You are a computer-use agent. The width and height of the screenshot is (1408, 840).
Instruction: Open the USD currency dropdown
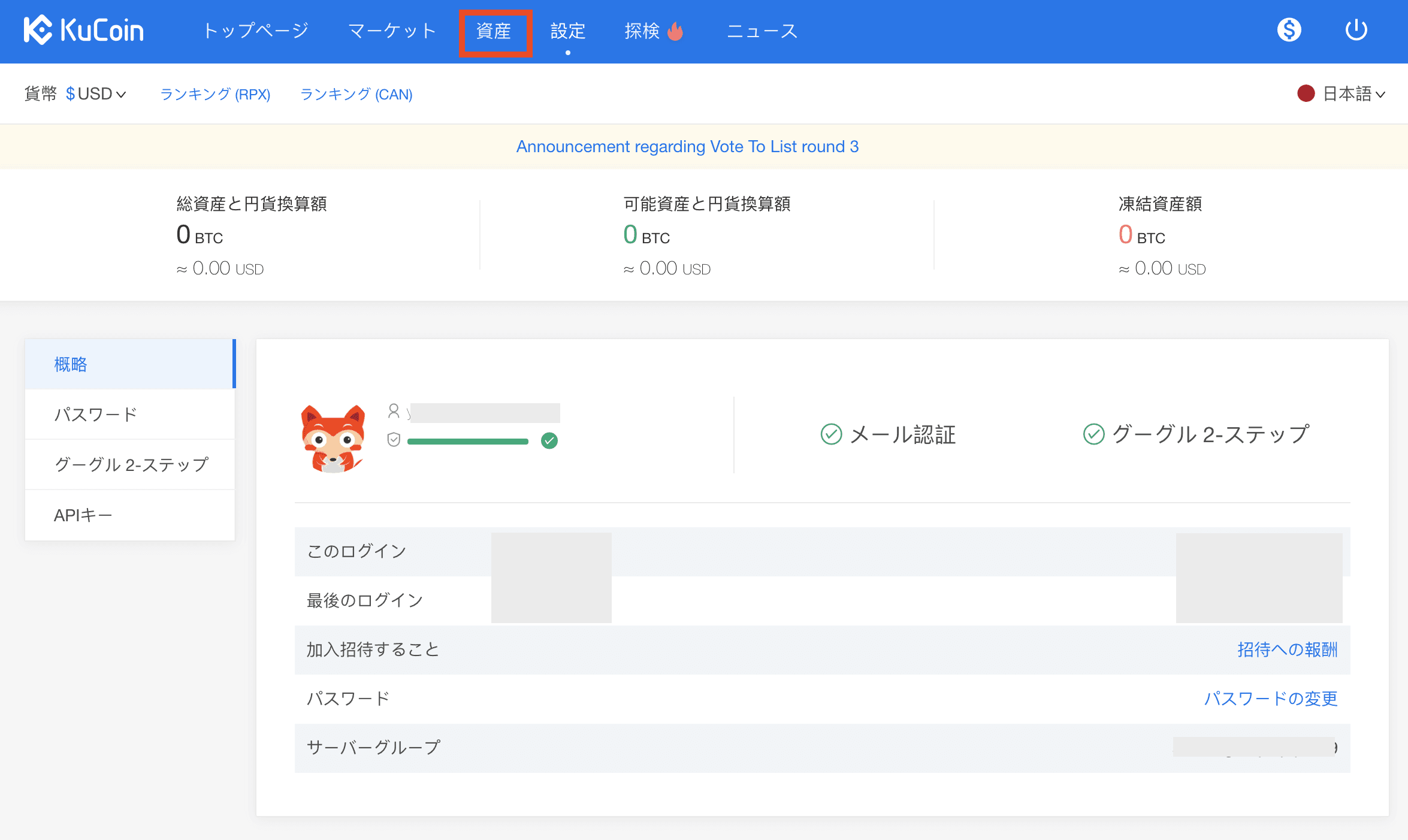pos(96,94)
